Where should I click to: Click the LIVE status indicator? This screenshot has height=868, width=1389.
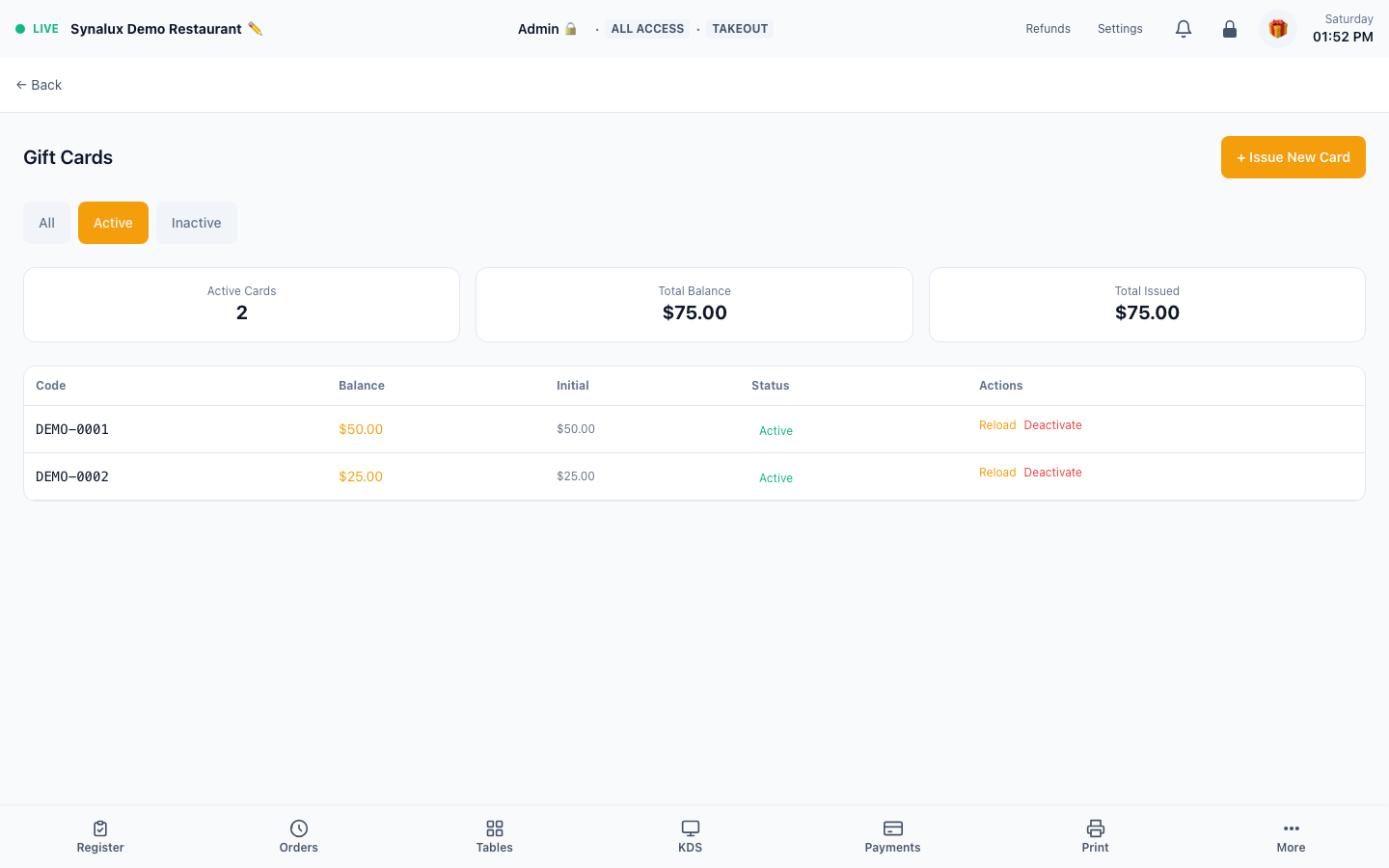tap(37, 29)
